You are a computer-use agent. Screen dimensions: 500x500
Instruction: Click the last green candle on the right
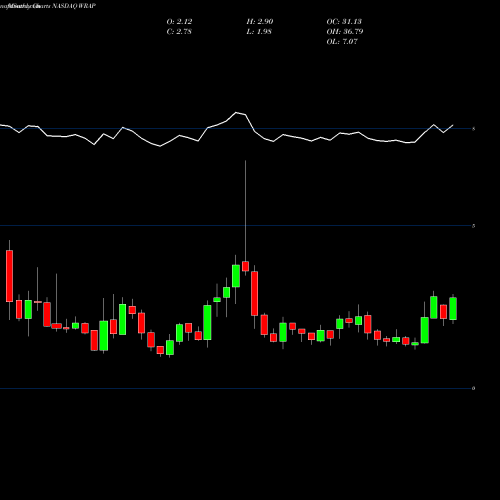click(453, 309)
